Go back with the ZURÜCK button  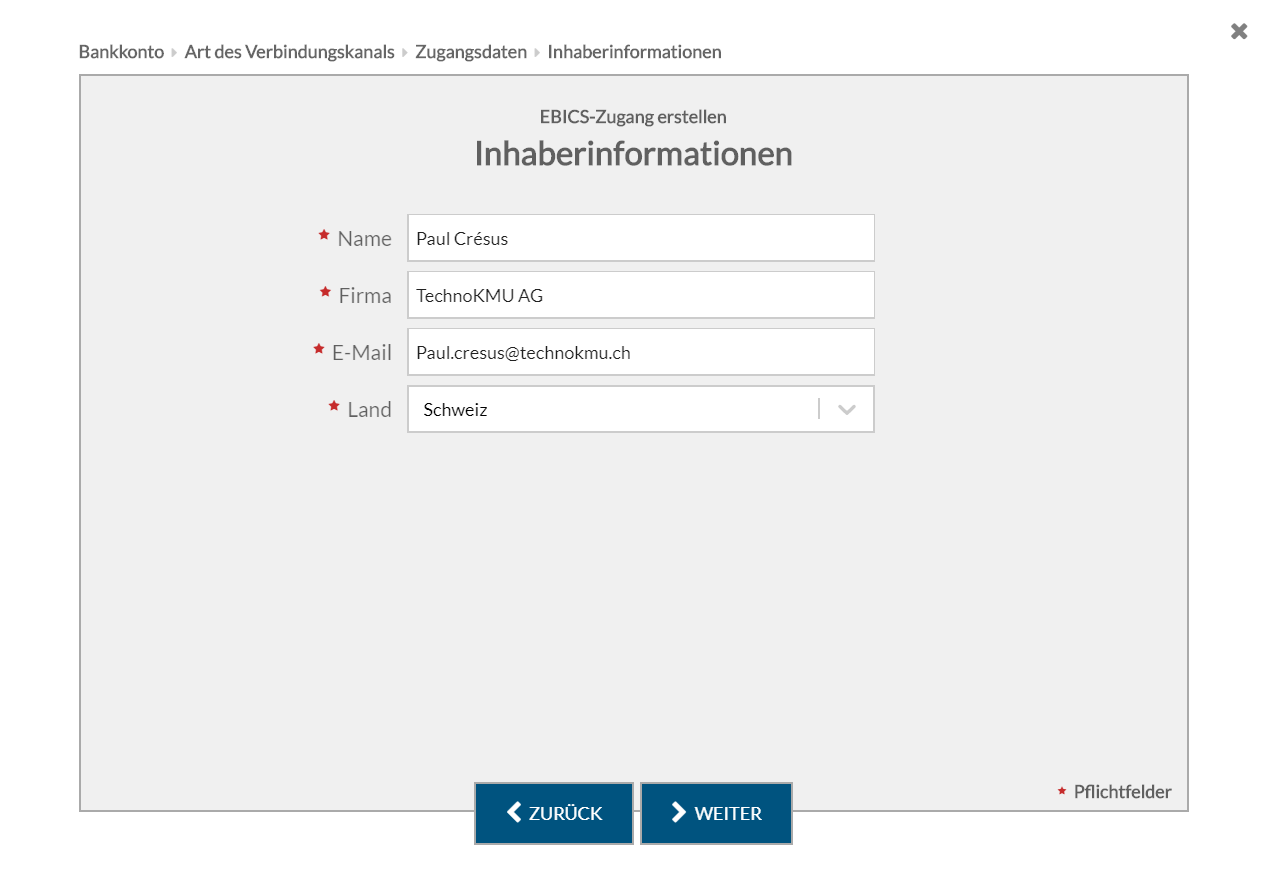pyautogui.click(x=554, y=813)
